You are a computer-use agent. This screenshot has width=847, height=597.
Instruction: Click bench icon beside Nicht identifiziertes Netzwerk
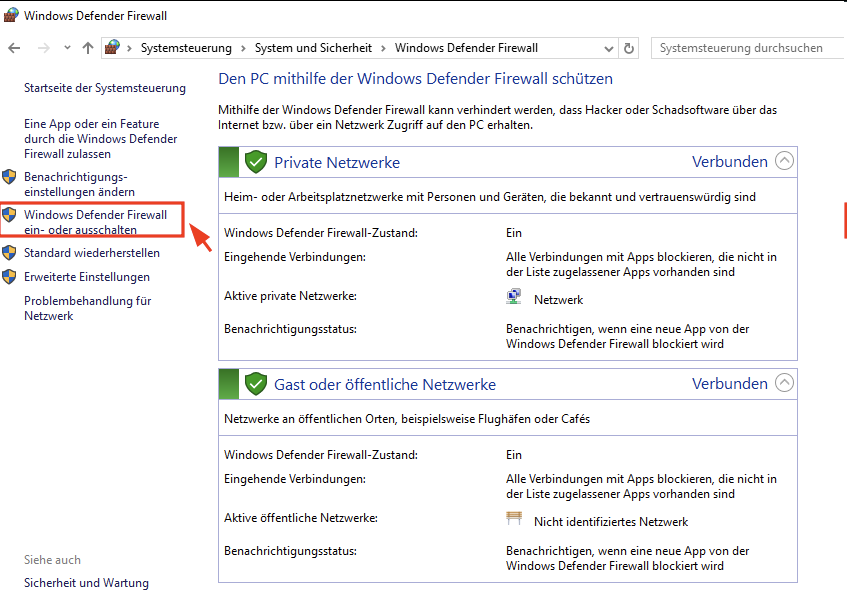point(514,518)
